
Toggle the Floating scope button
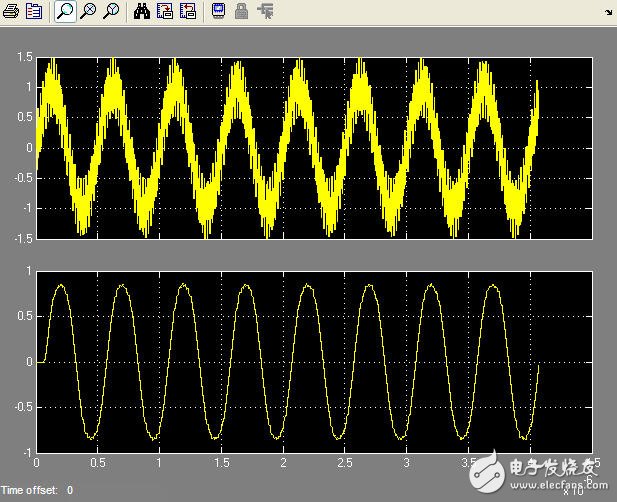[218, 12]
